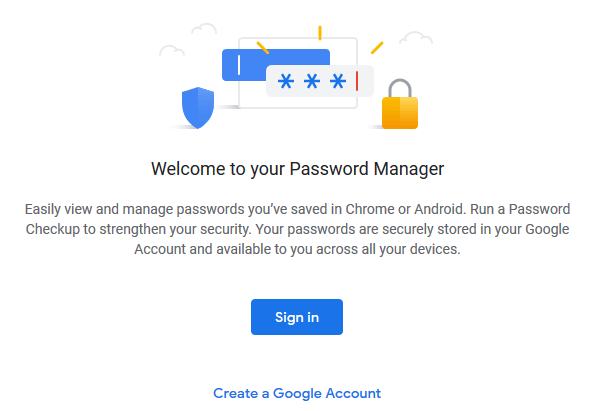Click the cloud outline above the padlock
This screenshot has width=589, height=411.
pyautogui.click(x=416, y=38)
